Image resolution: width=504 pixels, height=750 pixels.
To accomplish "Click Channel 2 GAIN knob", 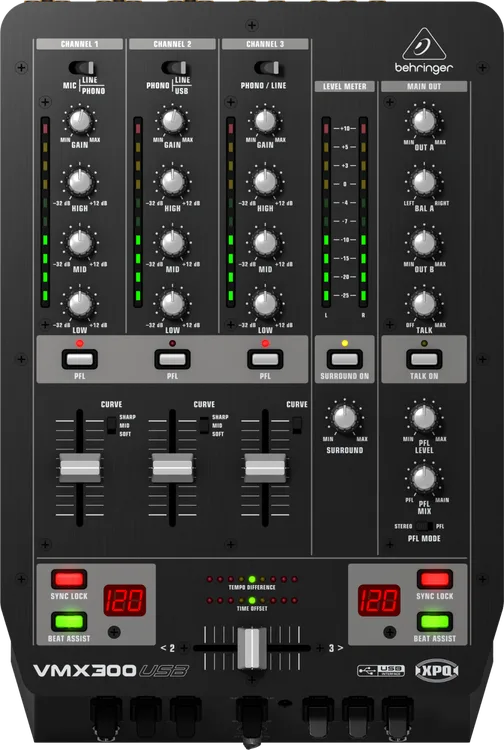I will click(173, 121).
